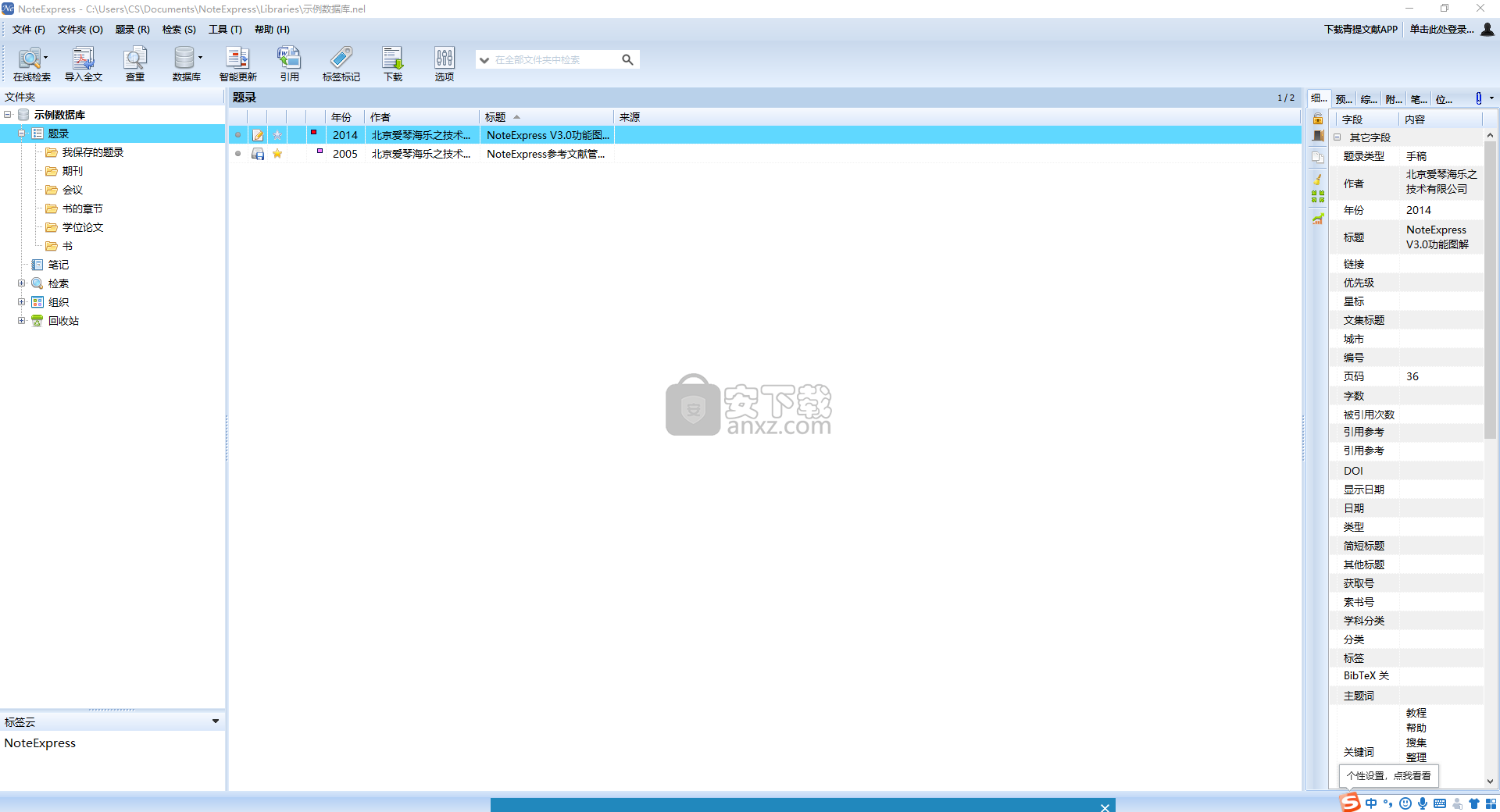Expand the 检索 tree node
The image size is (1500, 812).
click(22, 283)
